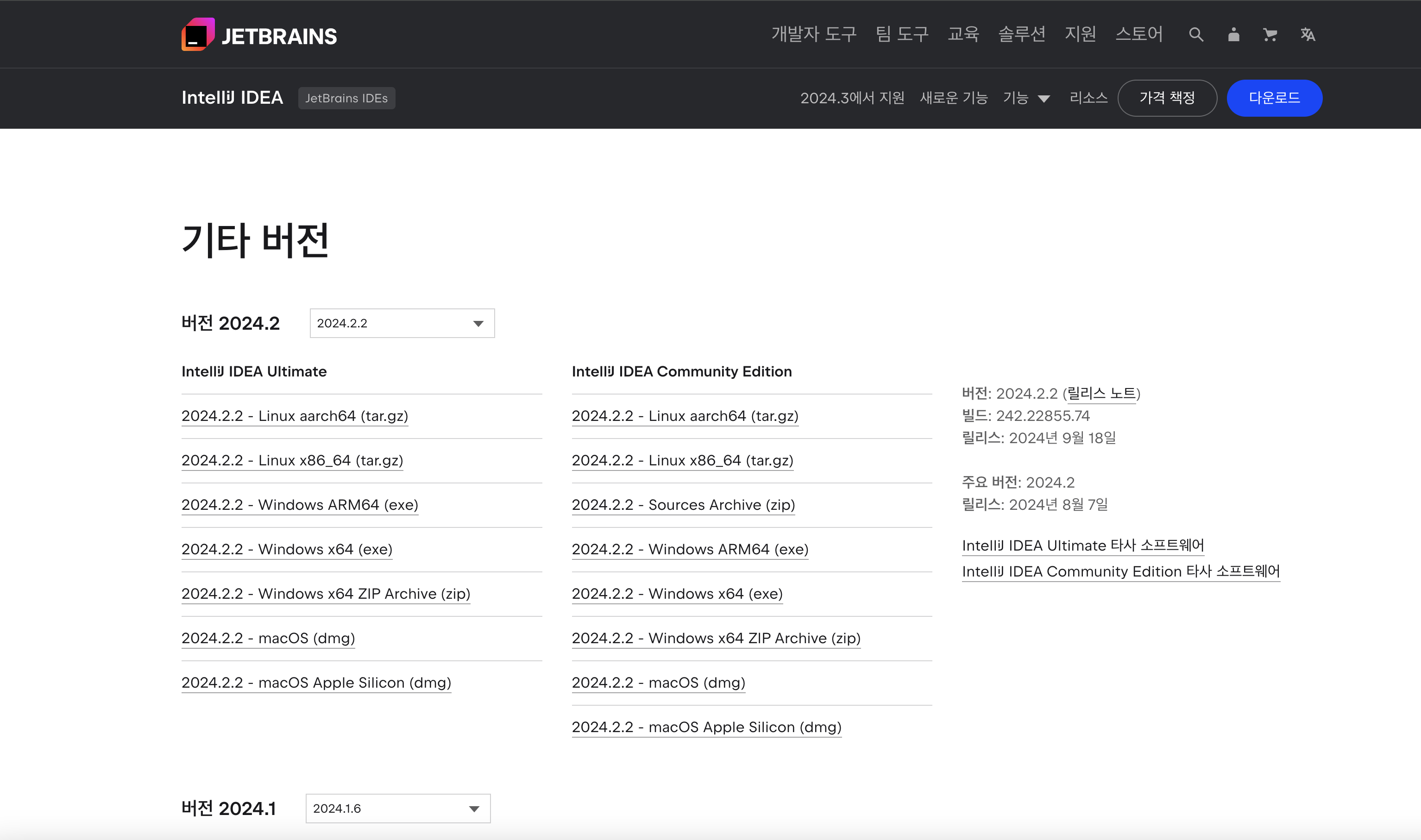1421x840 pixels.
Task: Go to the 스토어 menu item
Action: coord(1138,34)
